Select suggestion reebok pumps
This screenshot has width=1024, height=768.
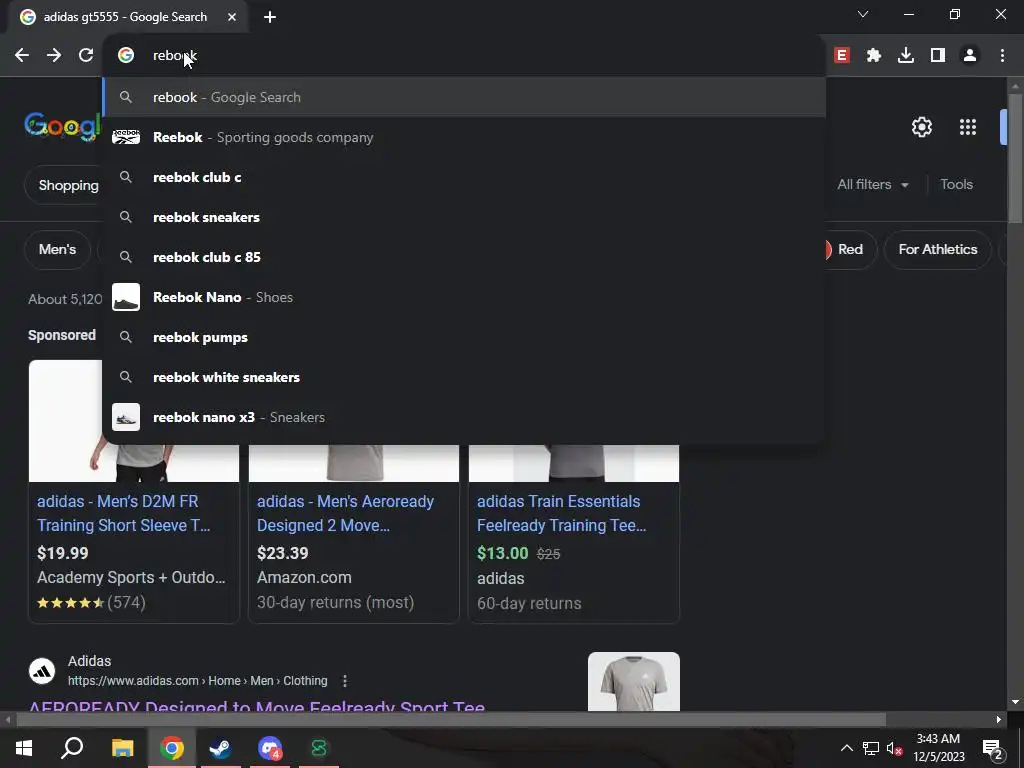pos(464,337)
